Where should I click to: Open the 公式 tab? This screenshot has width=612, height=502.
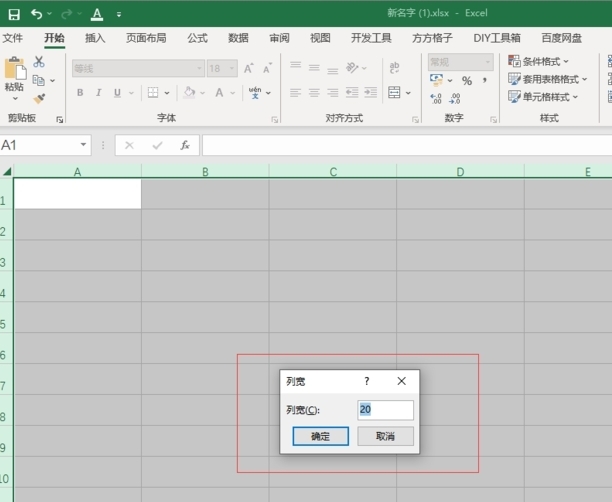[x=197, y=38]
